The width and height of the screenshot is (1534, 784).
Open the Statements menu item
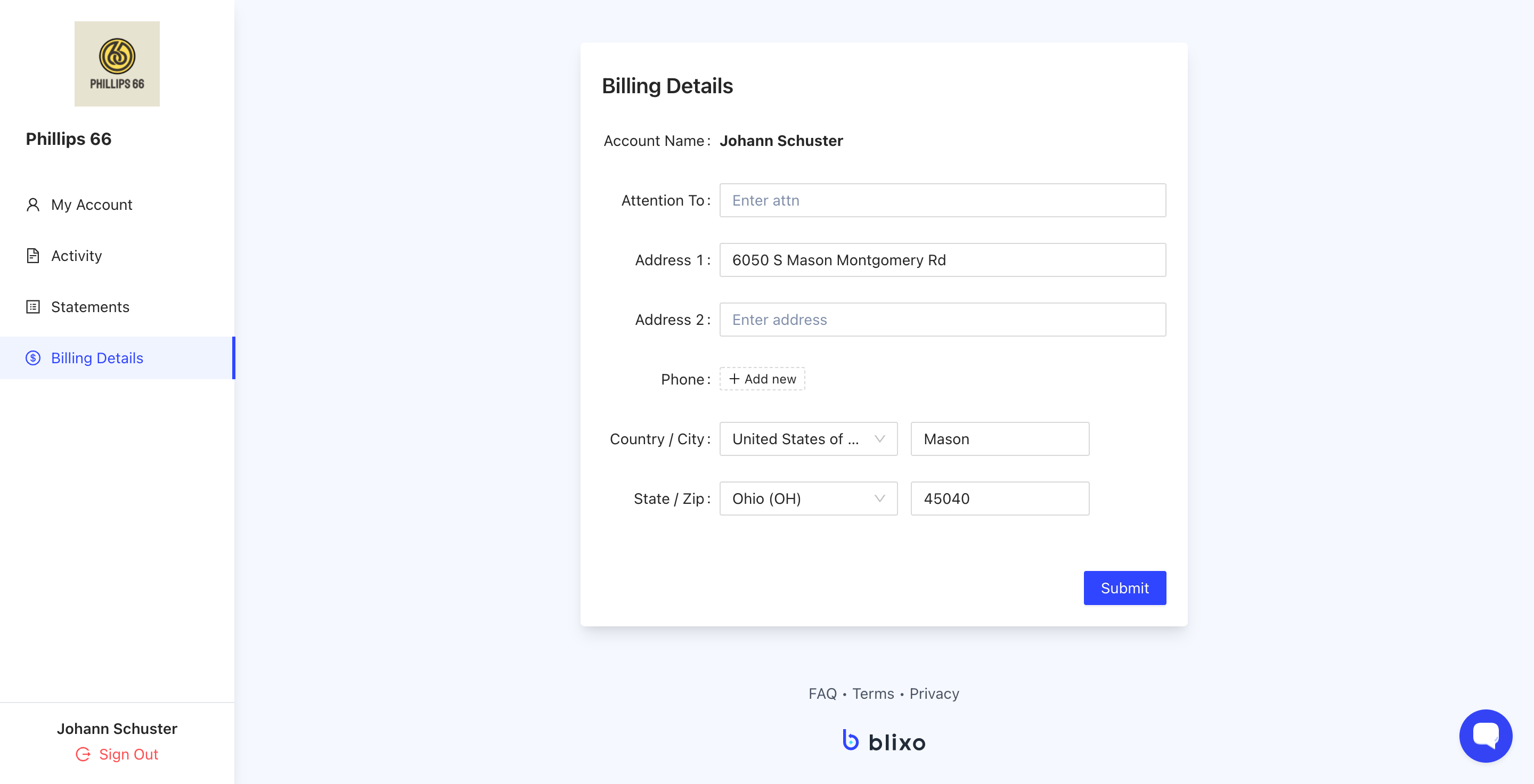pos(90,307)
